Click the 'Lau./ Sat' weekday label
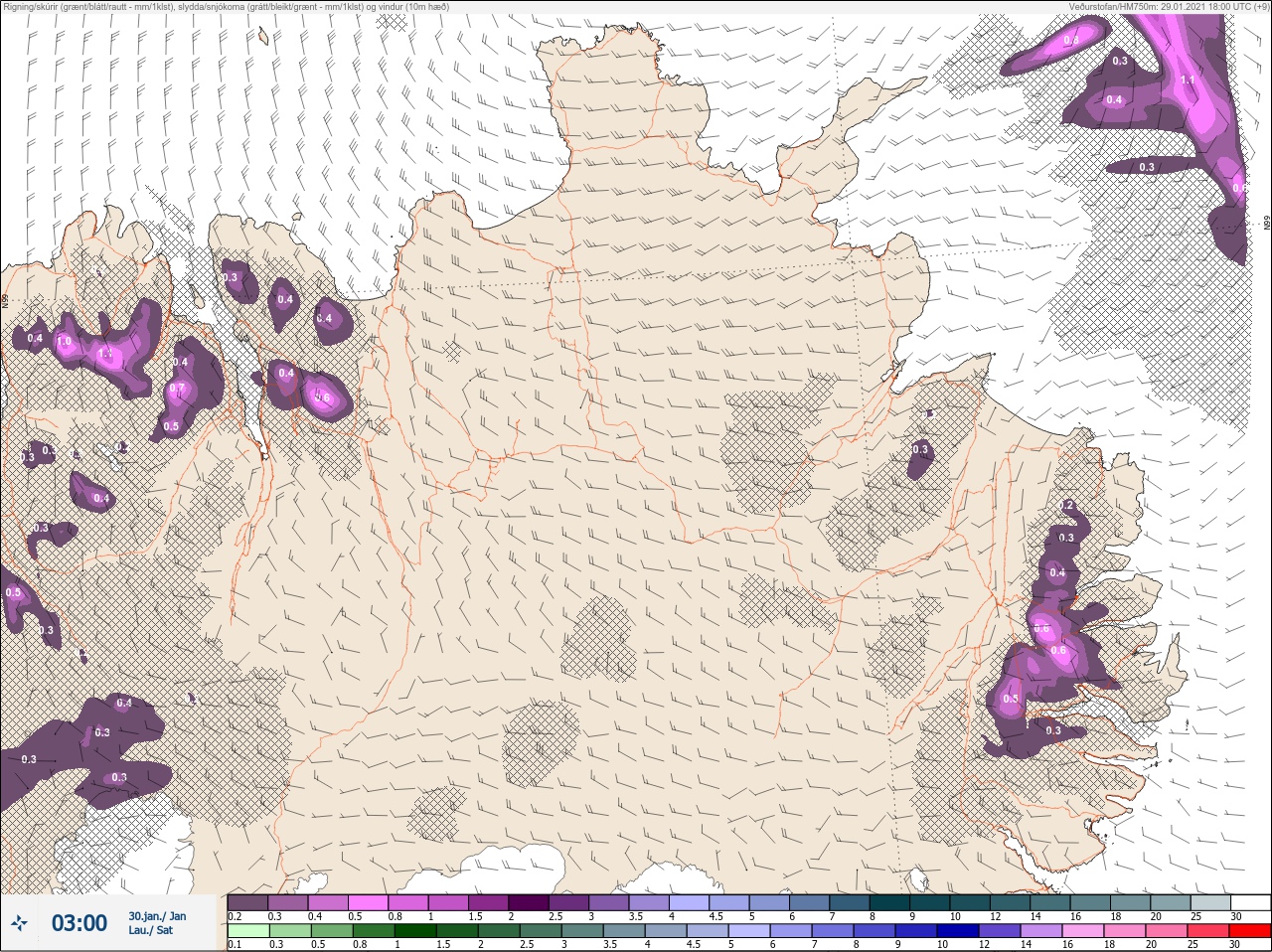 click(150, 931)
